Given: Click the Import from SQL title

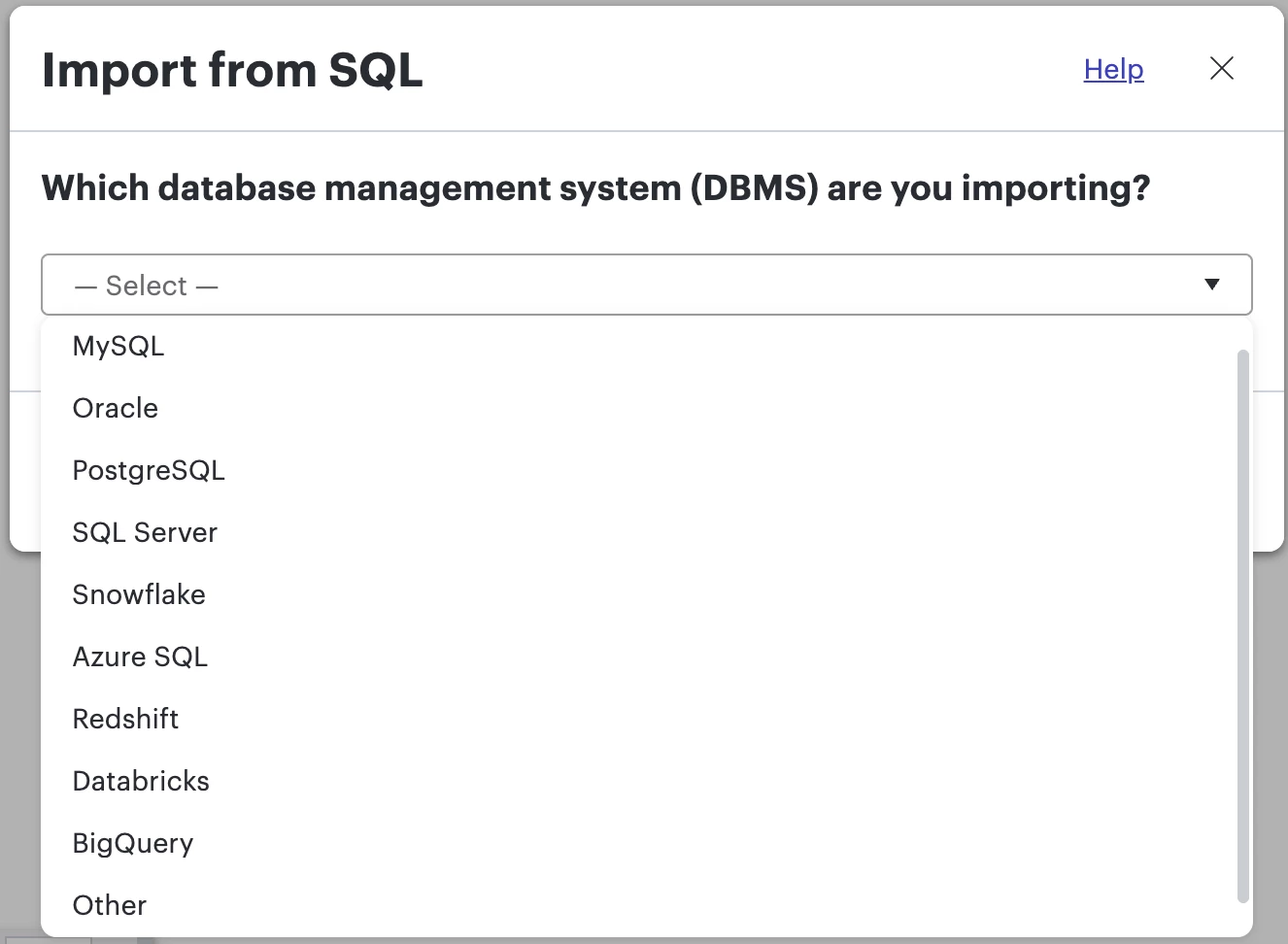Looking at the screenshot, I should [232, 70].
